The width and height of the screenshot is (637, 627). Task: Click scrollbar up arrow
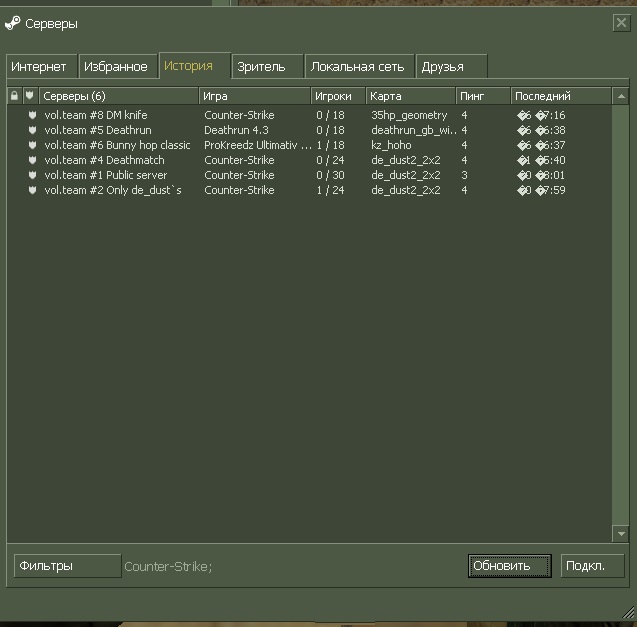[x=621, y=96]
